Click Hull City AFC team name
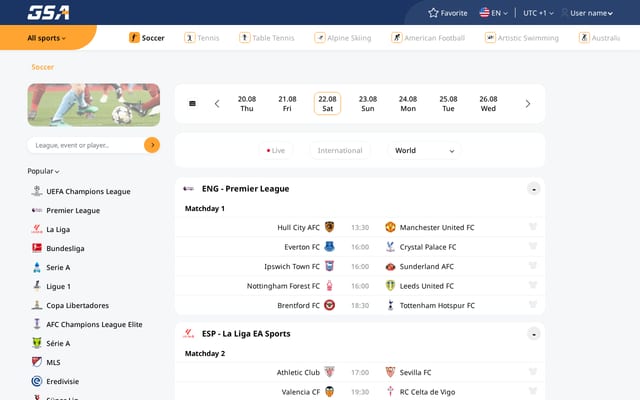The image size is (640, 400). coord(298,227)
